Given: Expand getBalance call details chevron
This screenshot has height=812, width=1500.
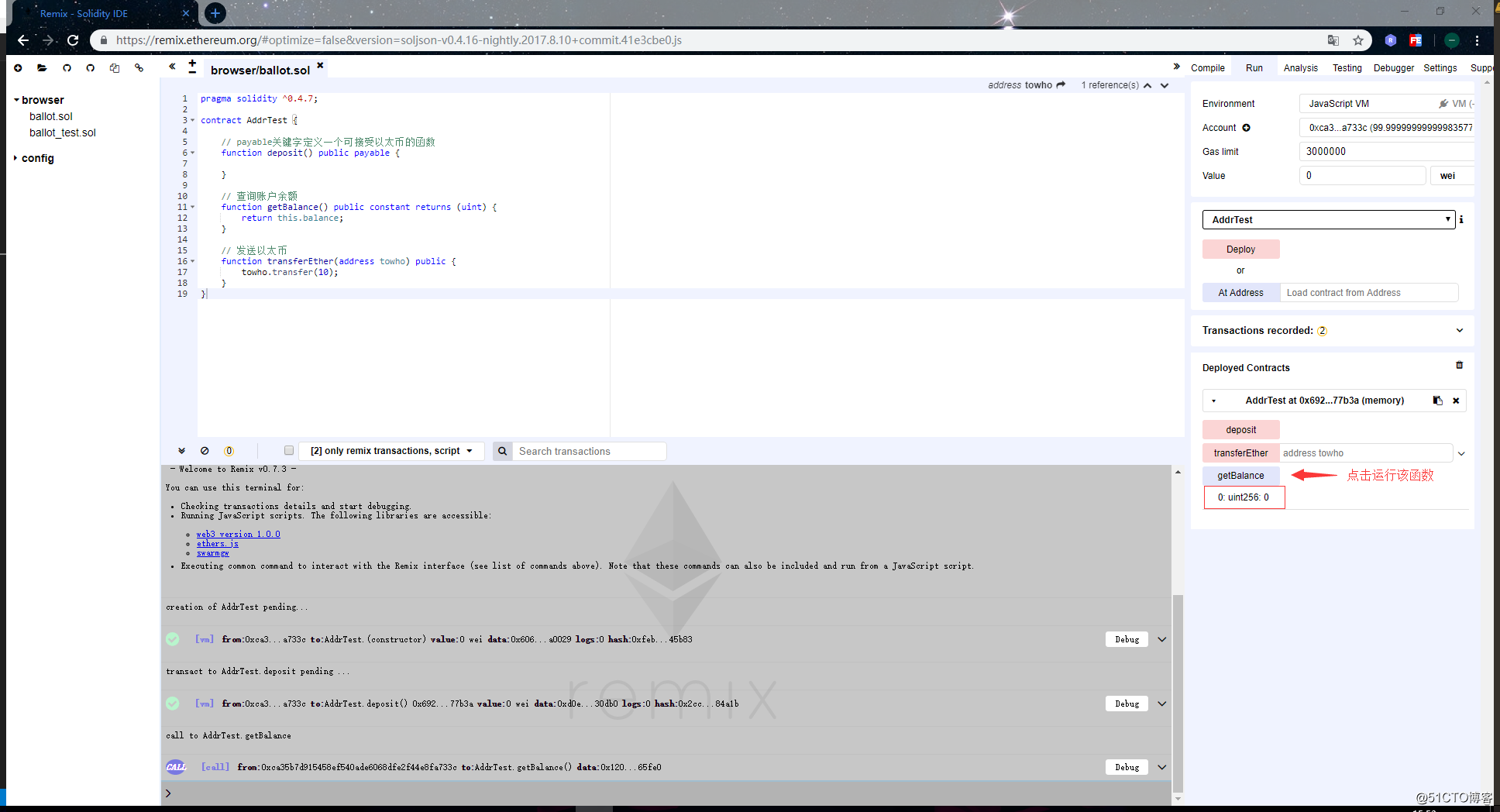Looking at the screenshot, I should (1162, 767).
